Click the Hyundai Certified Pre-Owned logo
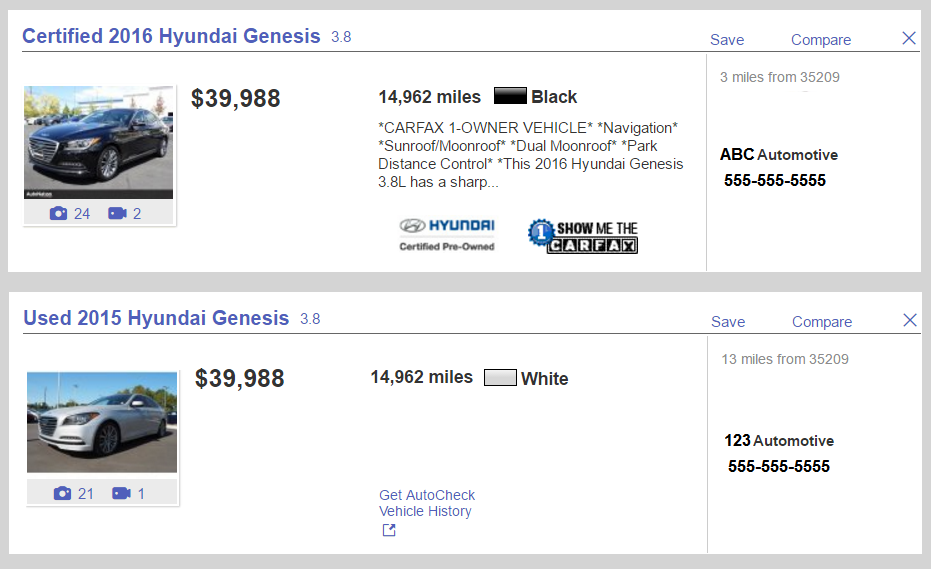 click(x=446, y=235)
